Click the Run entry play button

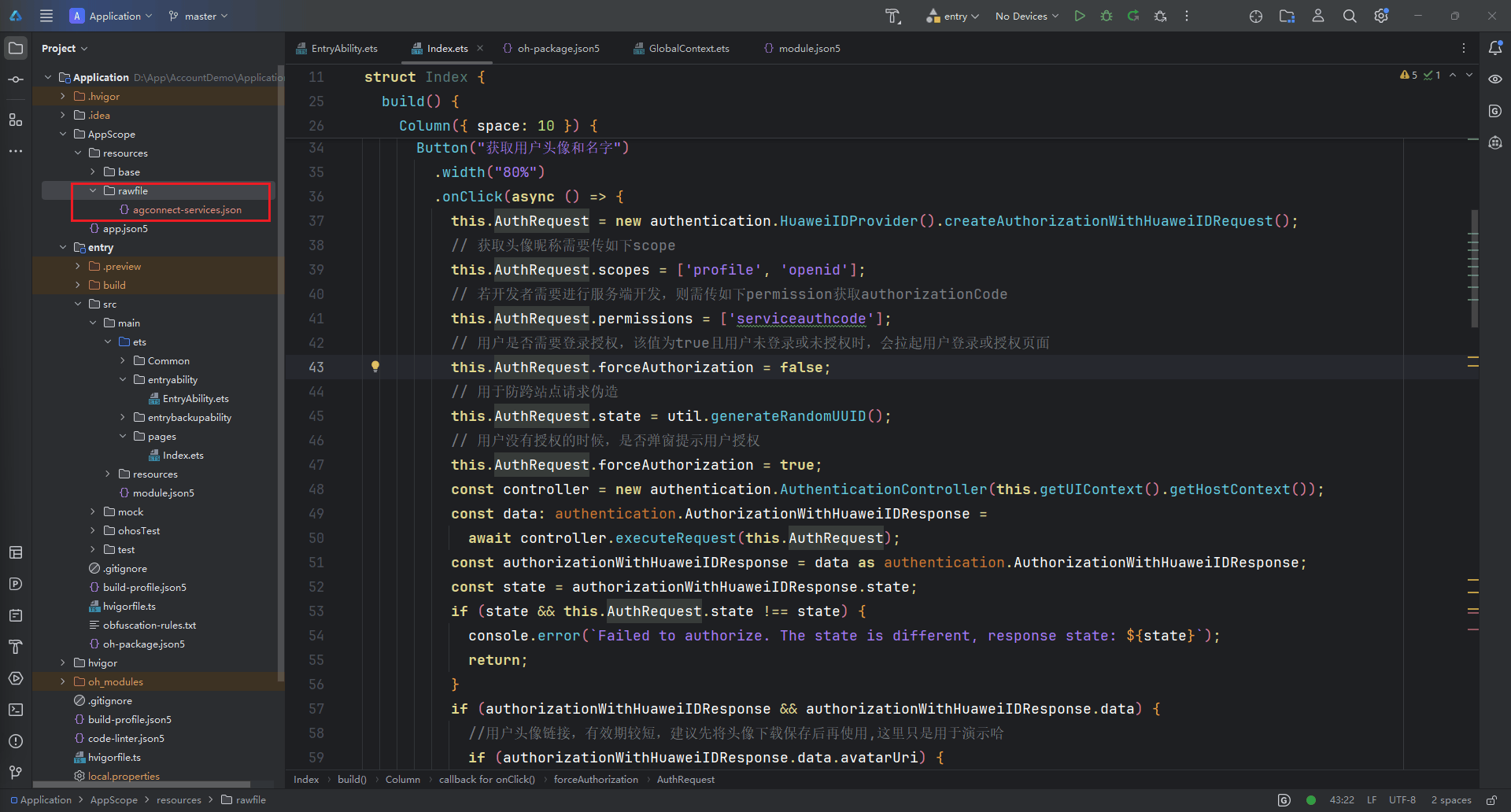click(1080, 16)
